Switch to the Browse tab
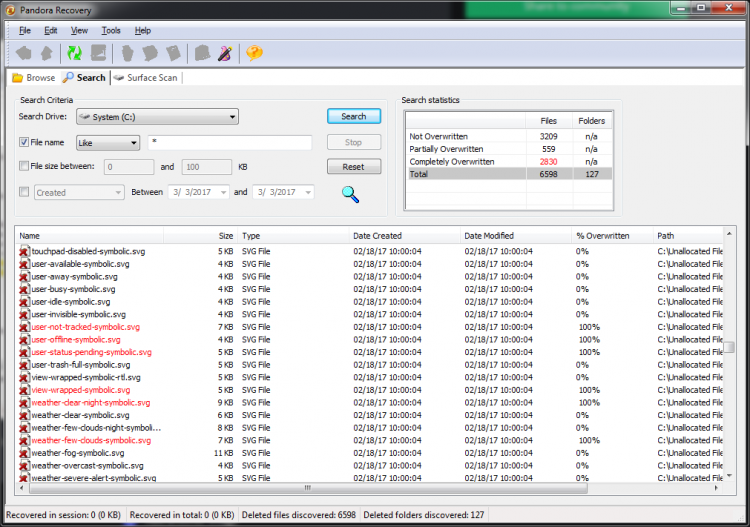750x527 pixels. click(34, 77)
